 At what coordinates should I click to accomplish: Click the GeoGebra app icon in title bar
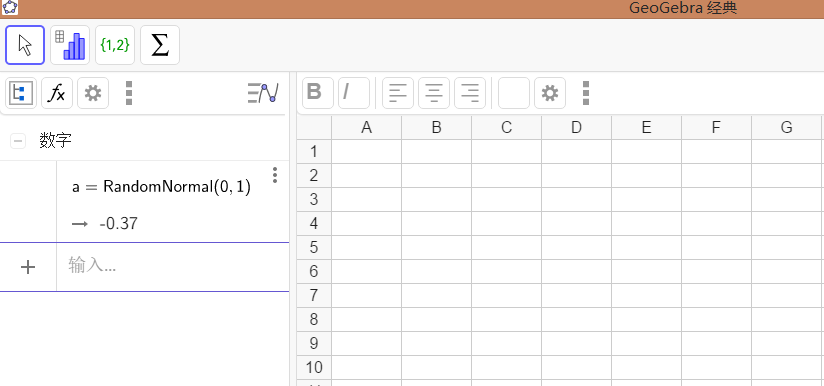[x=10, y=7]
